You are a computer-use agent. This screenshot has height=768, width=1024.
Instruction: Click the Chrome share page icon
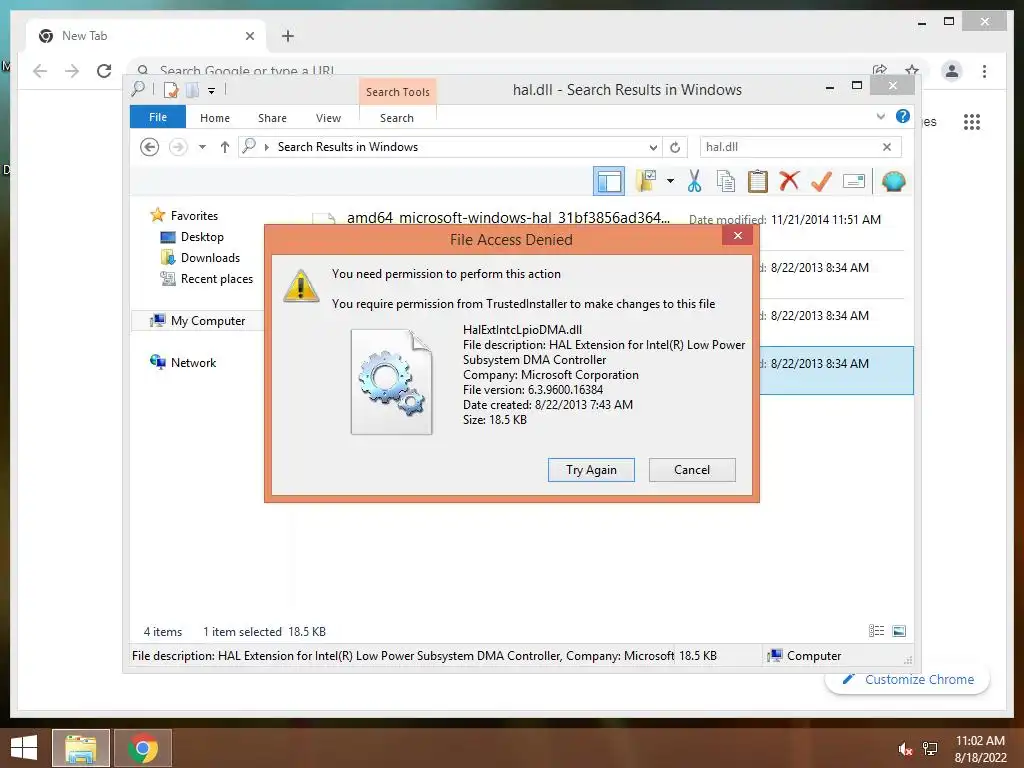tap(880, 70)
